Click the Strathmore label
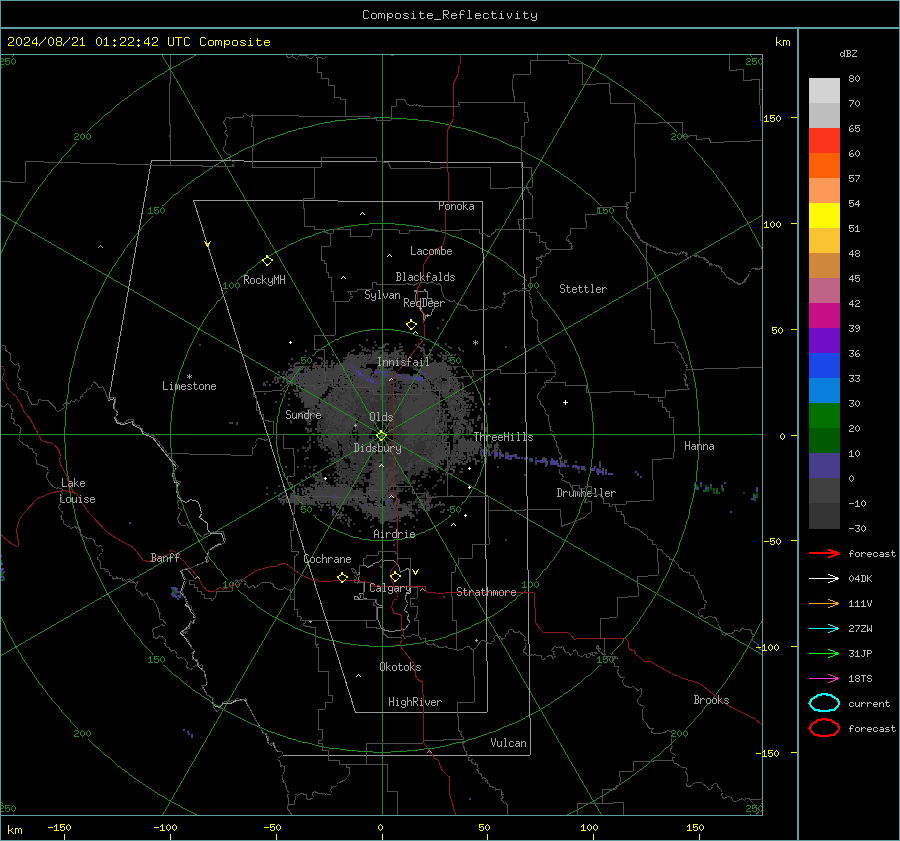The image size is (900, 841). pos(486,592)
